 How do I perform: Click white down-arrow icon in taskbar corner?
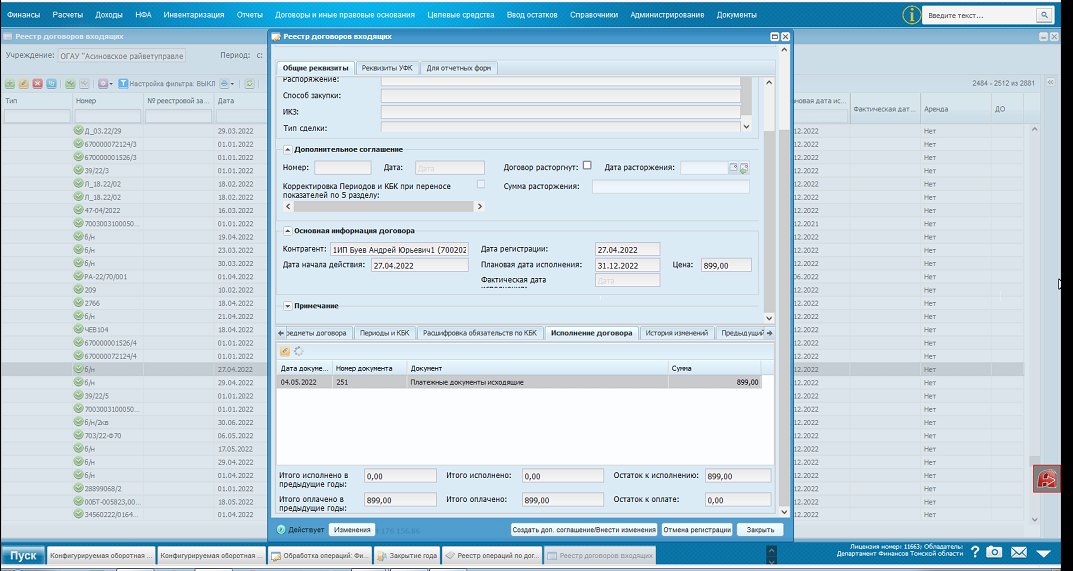1043,553
